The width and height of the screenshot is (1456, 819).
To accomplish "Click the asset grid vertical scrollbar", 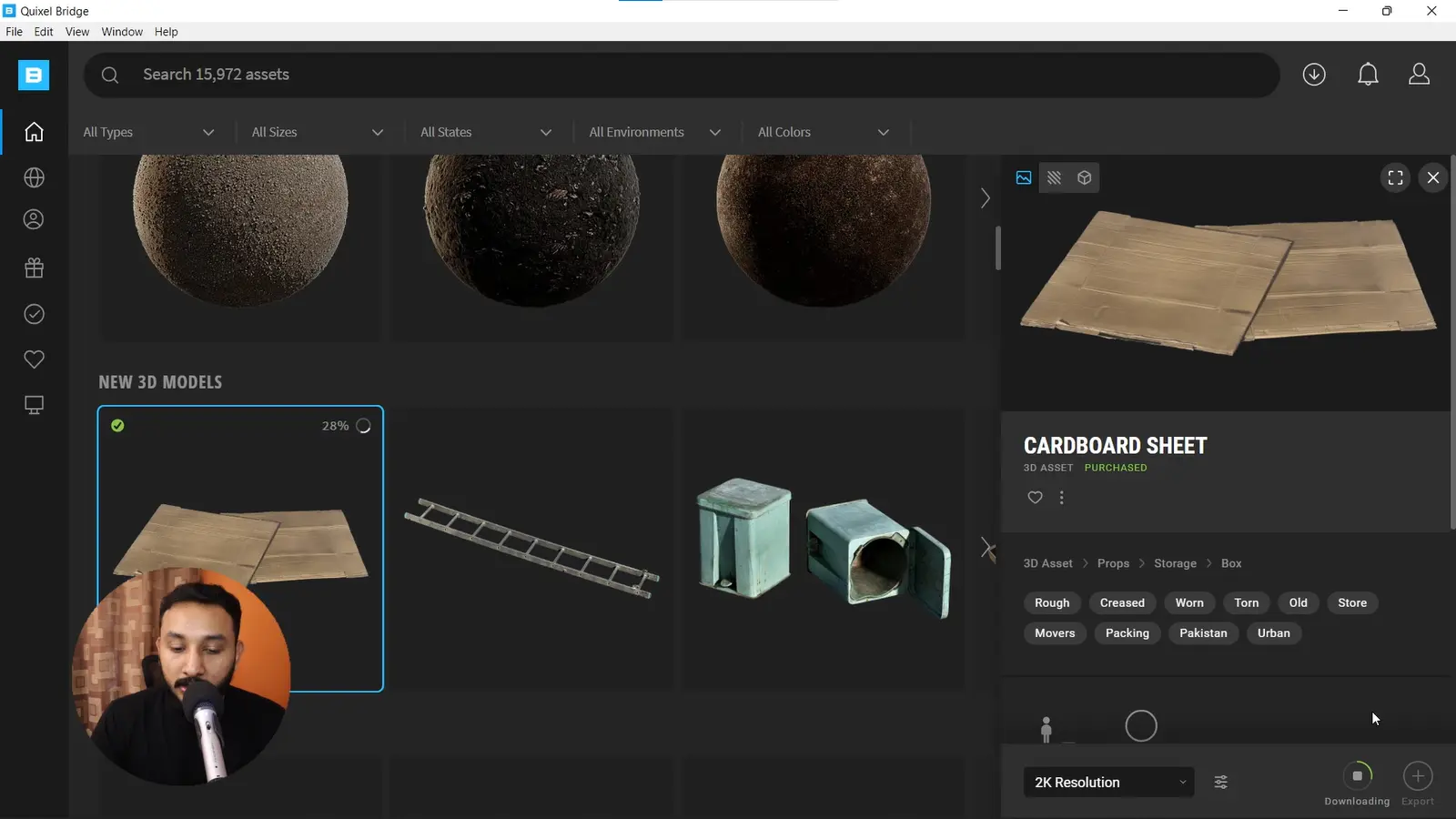I will pyautogui.click(x=998, y=248).
